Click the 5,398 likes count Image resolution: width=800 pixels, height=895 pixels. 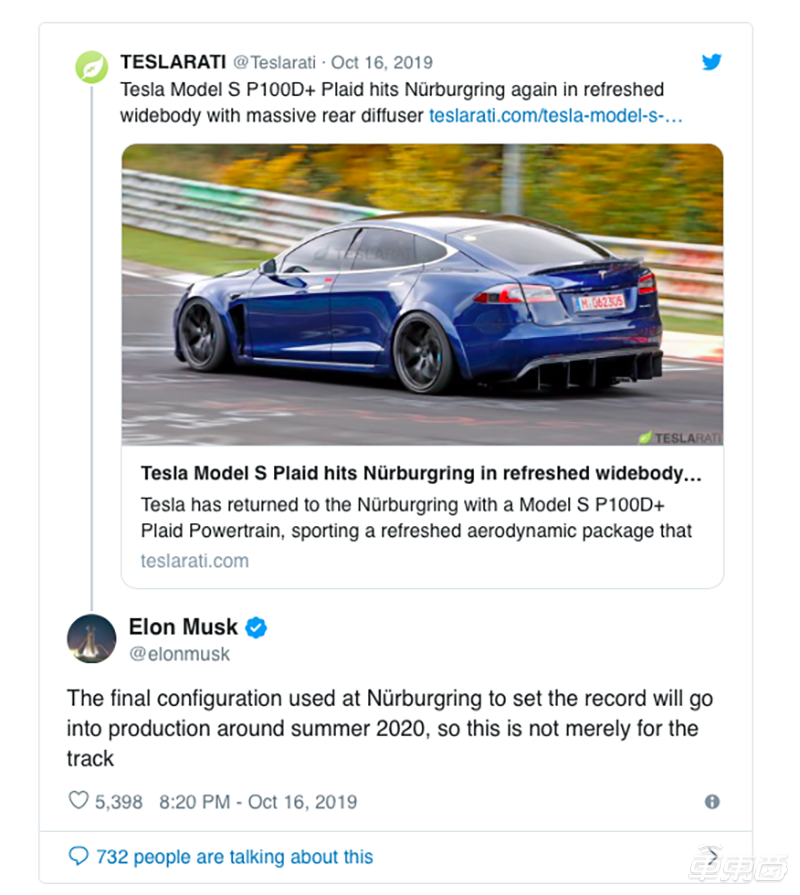119,801
